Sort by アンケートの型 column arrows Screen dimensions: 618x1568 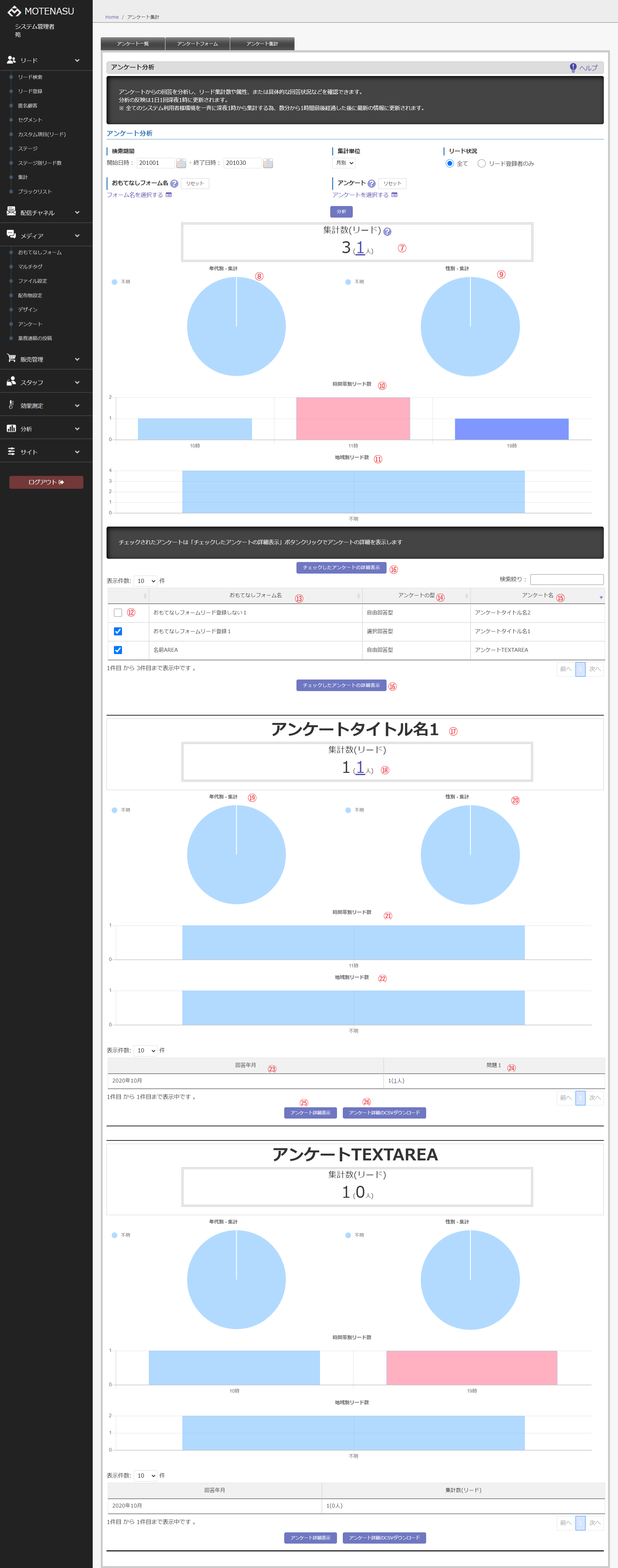(467, 596)
